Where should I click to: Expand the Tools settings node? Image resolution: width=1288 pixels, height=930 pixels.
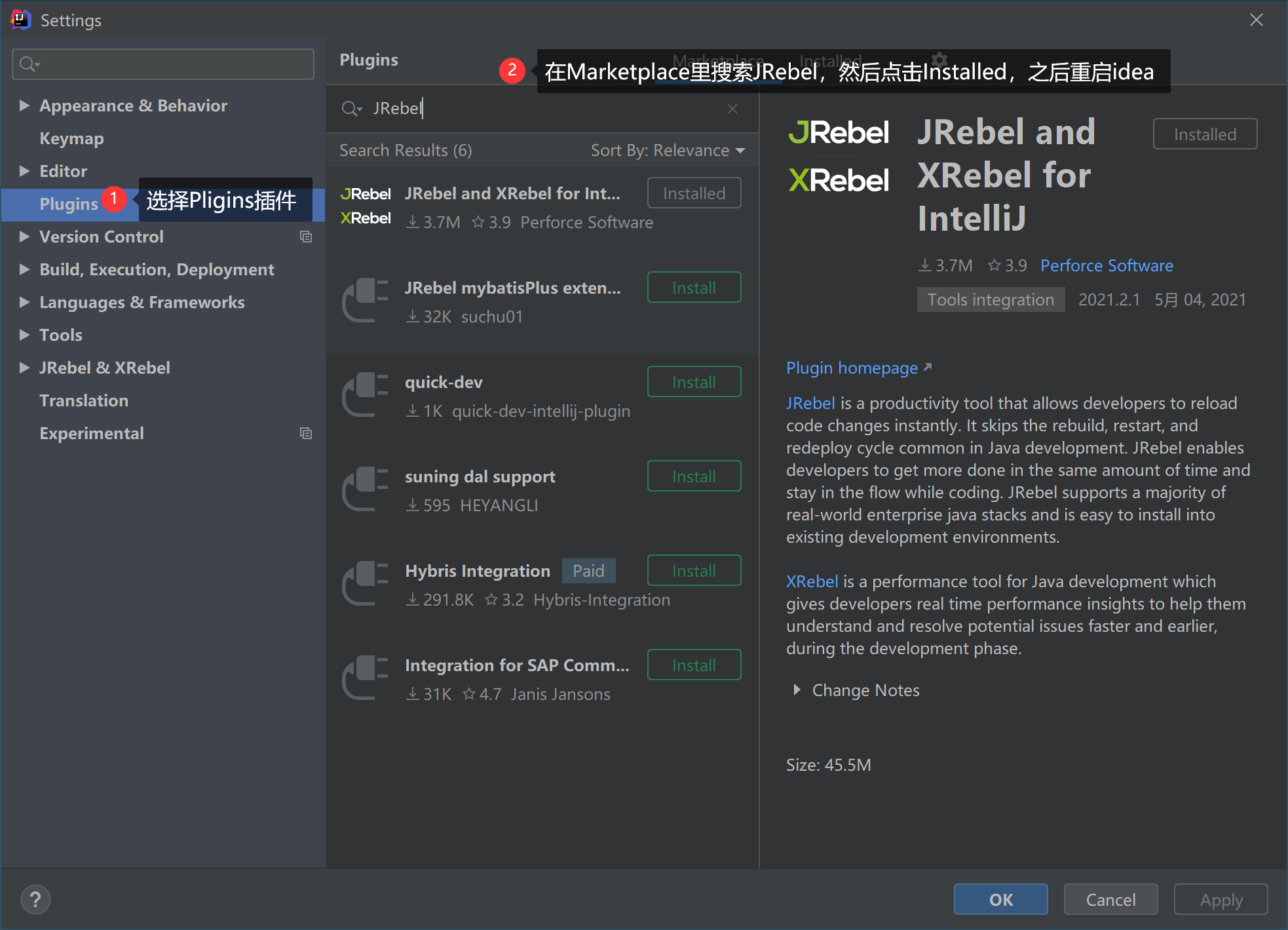(24, 335)
